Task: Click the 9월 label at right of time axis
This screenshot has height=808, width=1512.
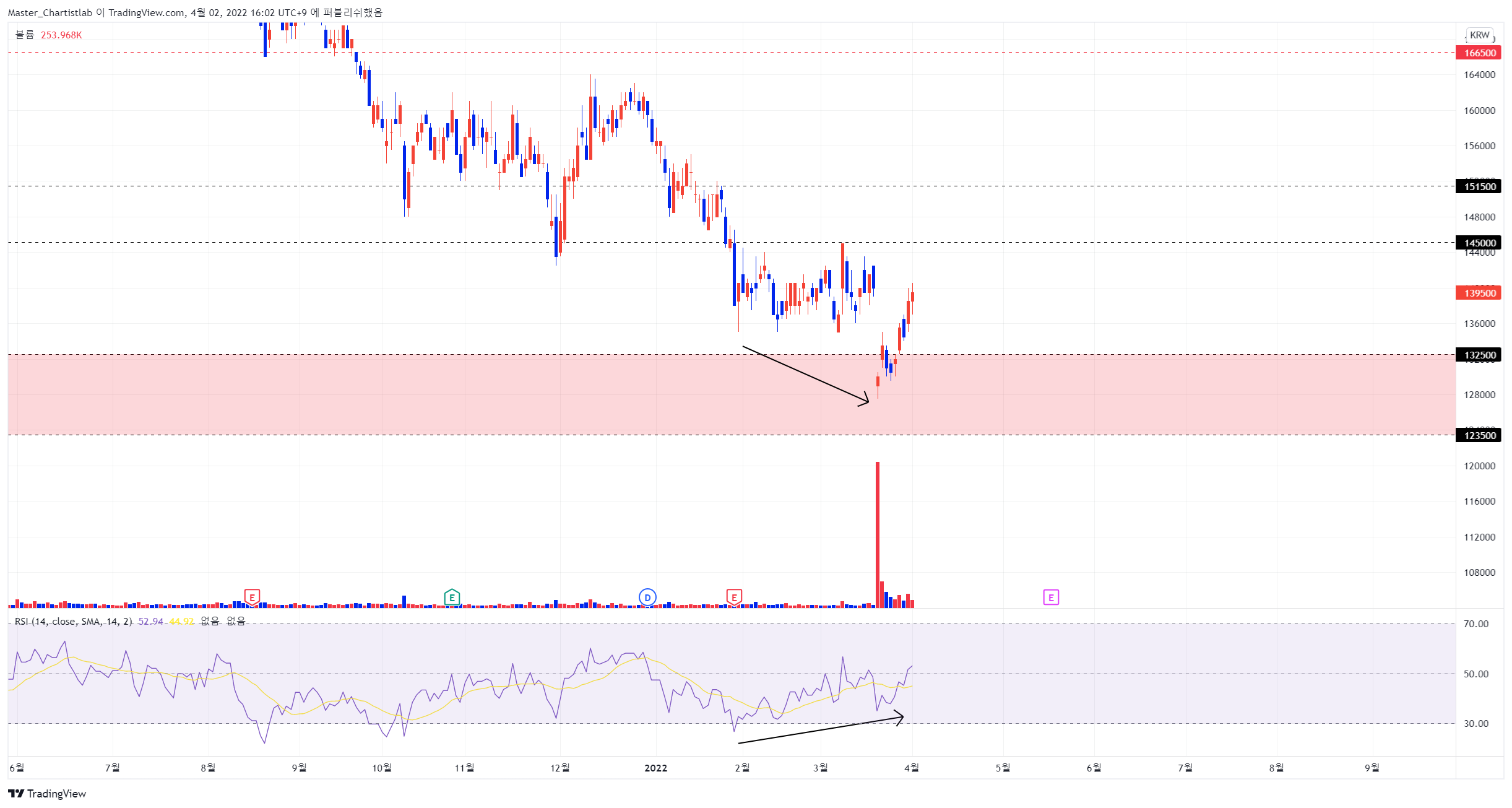Action: coord(1372,768)
